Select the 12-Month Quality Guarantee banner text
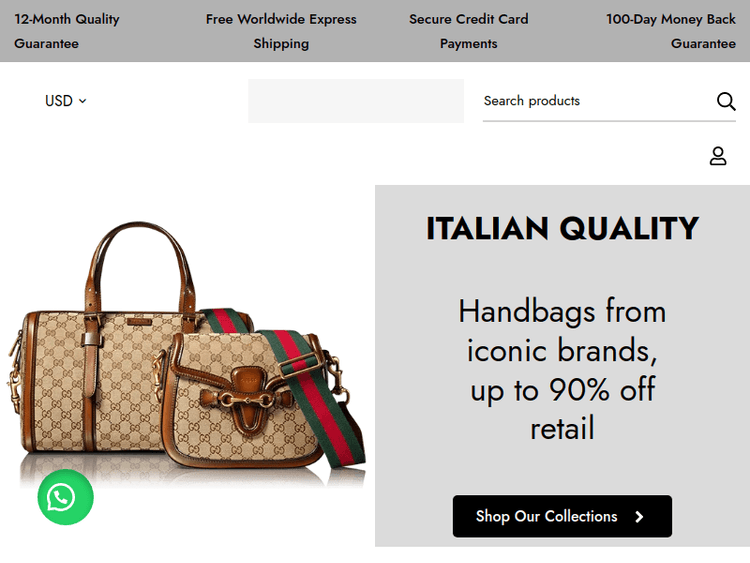This screenshot has height=563, width=750. [66, 31]
